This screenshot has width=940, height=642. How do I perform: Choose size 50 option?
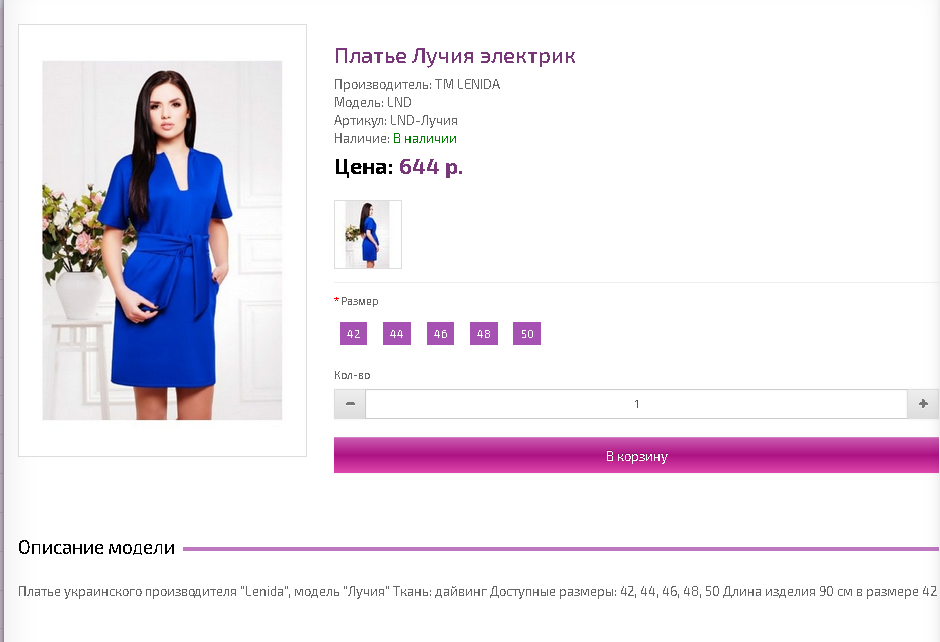[527, 334]
